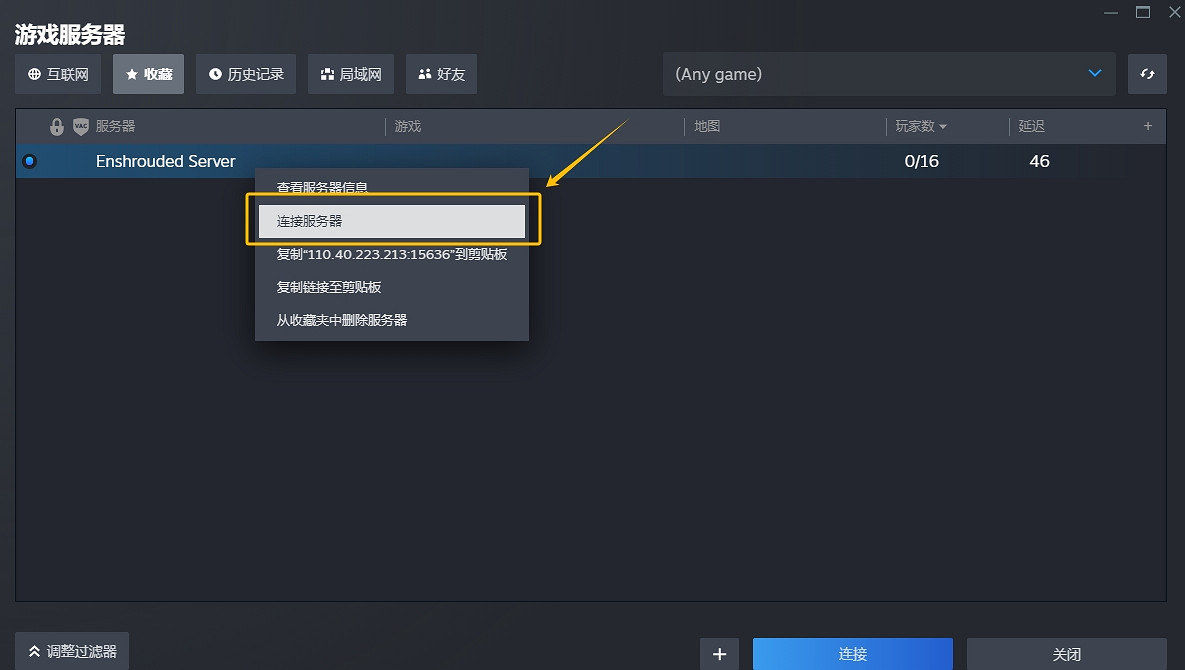
Task: Open the (Any game) filter dropdown
Action: coord(888,74)
